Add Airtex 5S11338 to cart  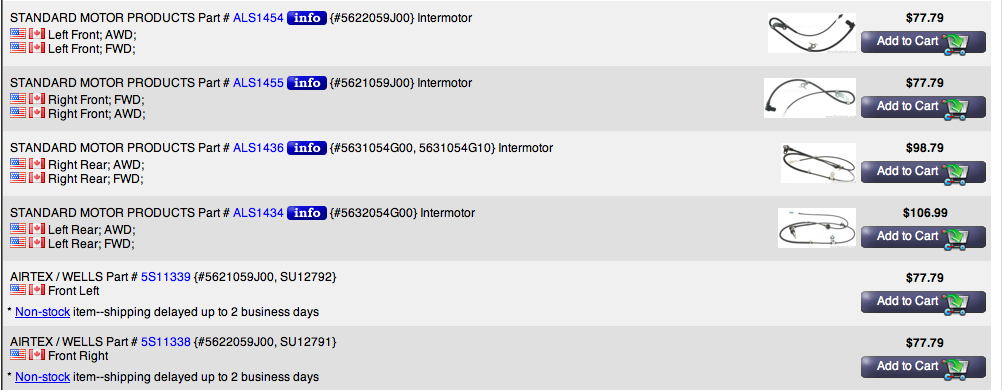click(923, 367)
